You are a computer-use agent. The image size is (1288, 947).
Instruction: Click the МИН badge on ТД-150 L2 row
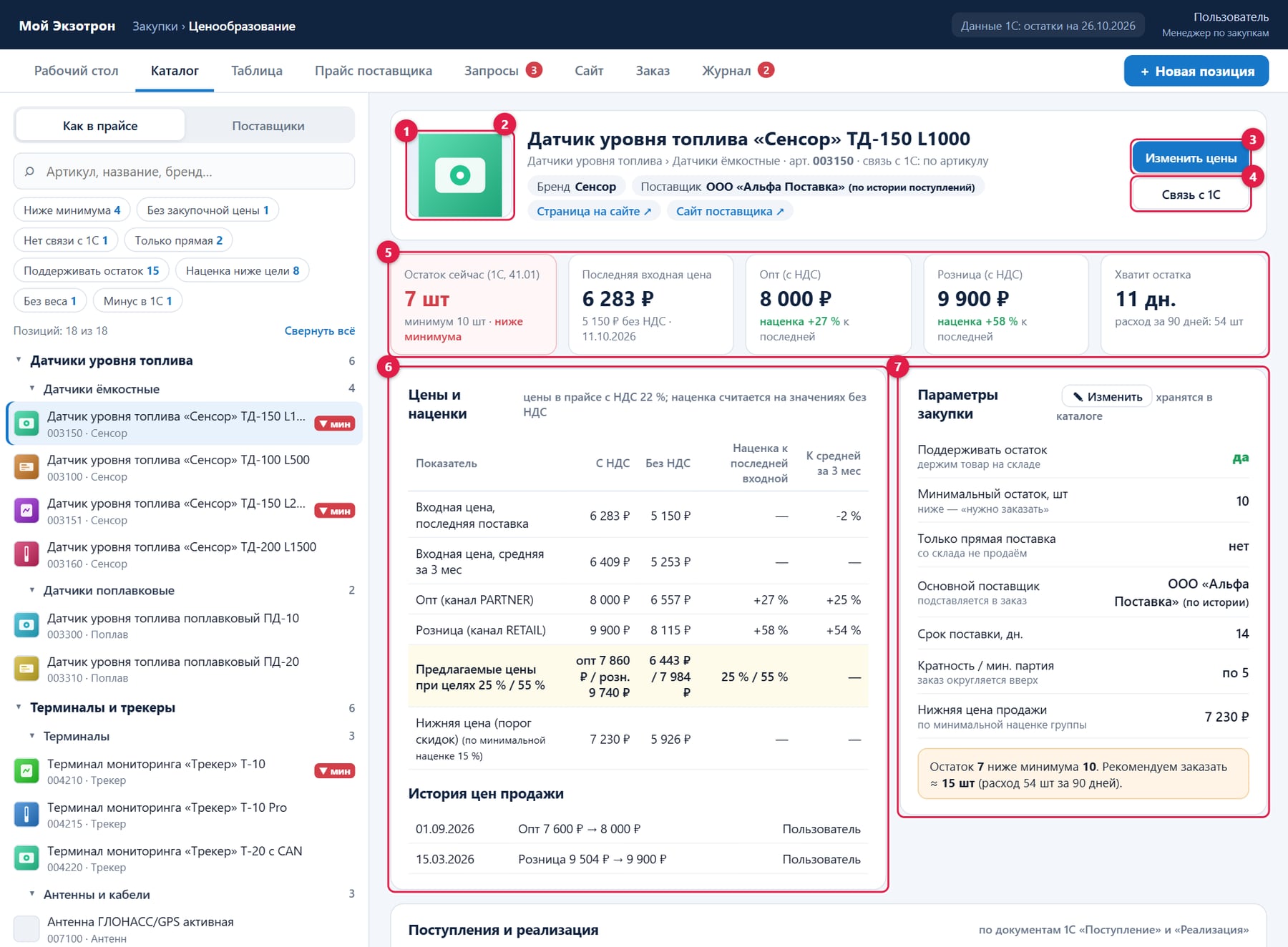(x=335, y=511)
